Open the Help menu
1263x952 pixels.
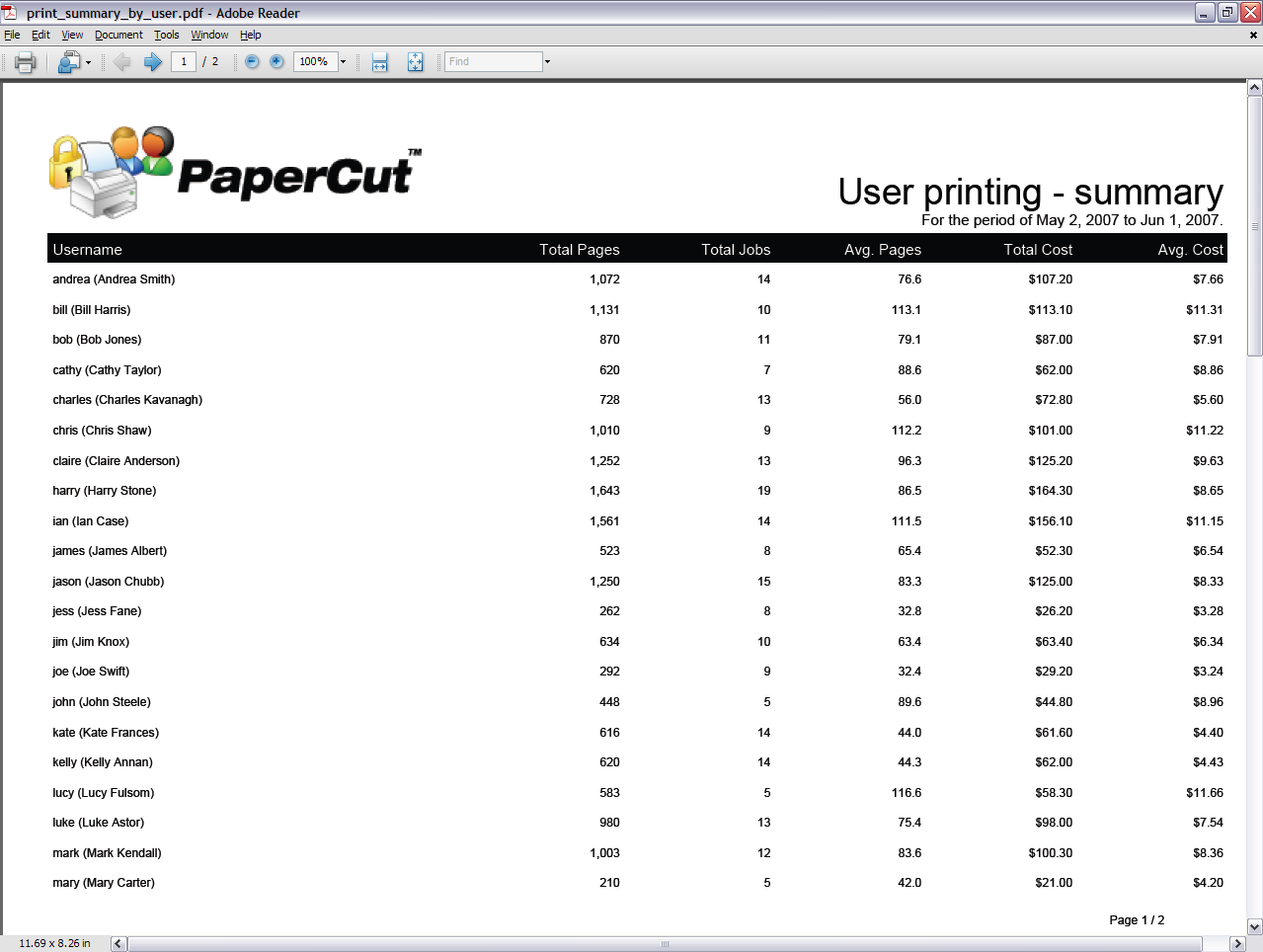[250, 35]
